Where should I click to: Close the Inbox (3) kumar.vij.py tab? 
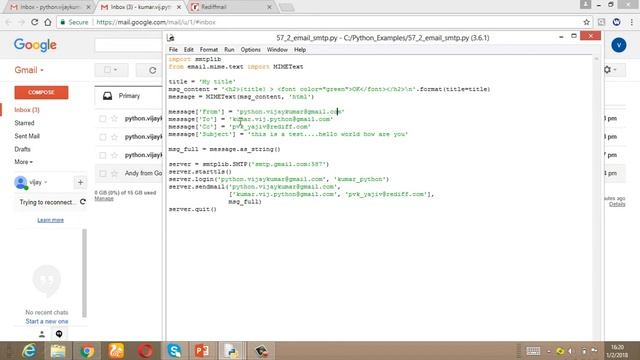coord(179,7)
